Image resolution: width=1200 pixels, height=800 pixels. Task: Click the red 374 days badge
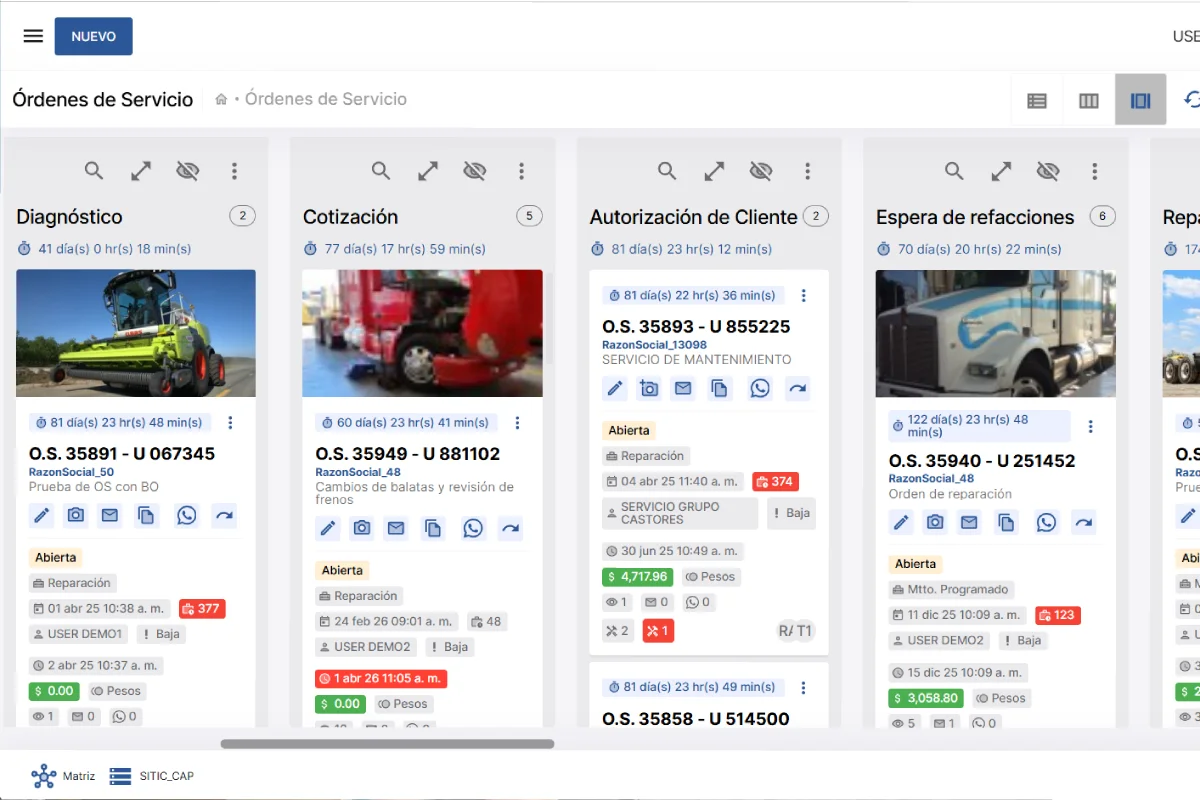point(775,482)
